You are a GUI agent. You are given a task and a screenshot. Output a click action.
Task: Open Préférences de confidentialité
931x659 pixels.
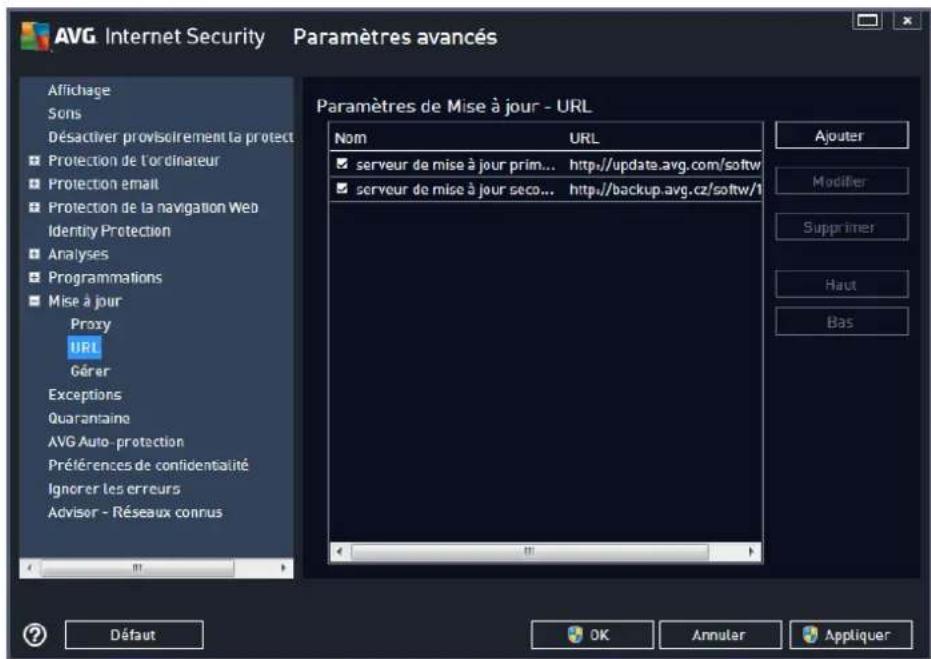tap(148, 465)
